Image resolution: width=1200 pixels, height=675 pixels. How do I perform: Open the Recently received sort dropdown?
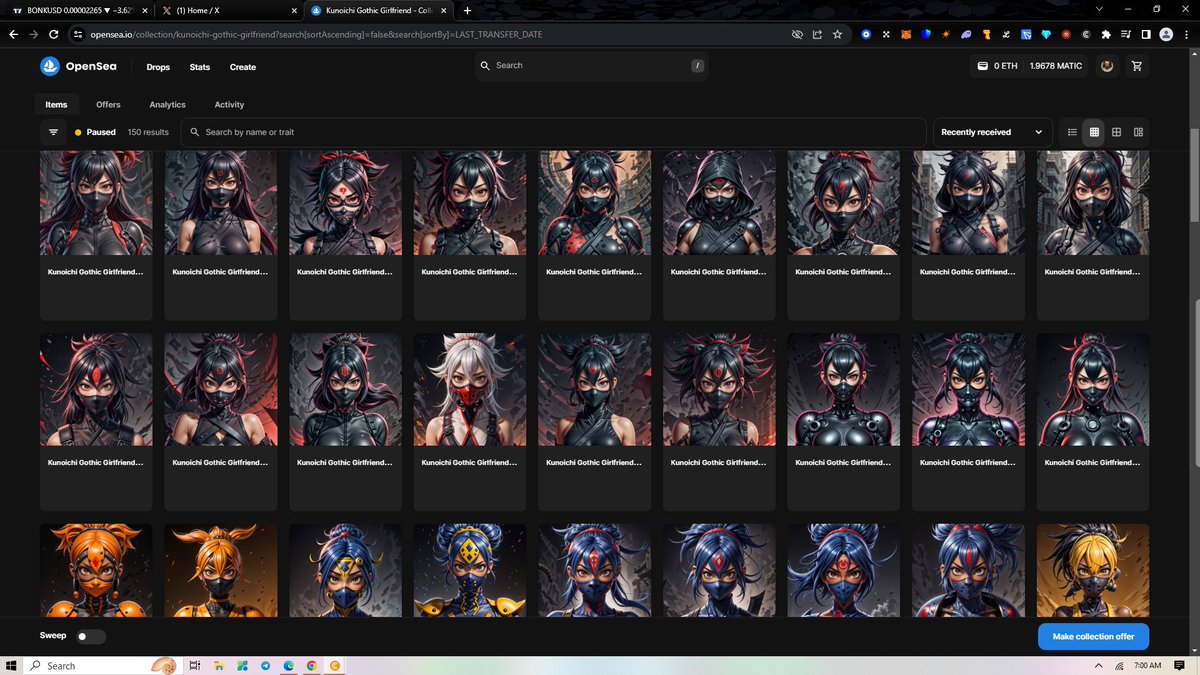[993, 132]
